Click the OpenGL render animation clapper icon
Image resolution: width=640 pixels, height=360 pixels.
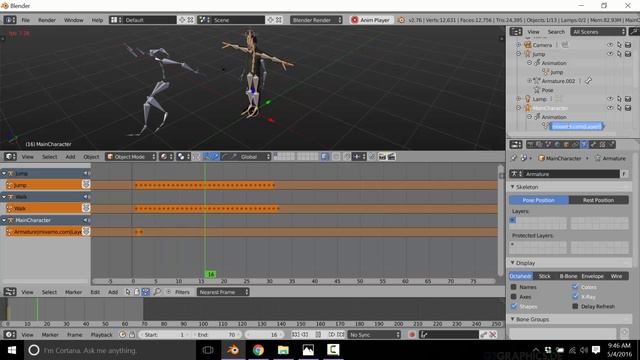tap(391, 157)
